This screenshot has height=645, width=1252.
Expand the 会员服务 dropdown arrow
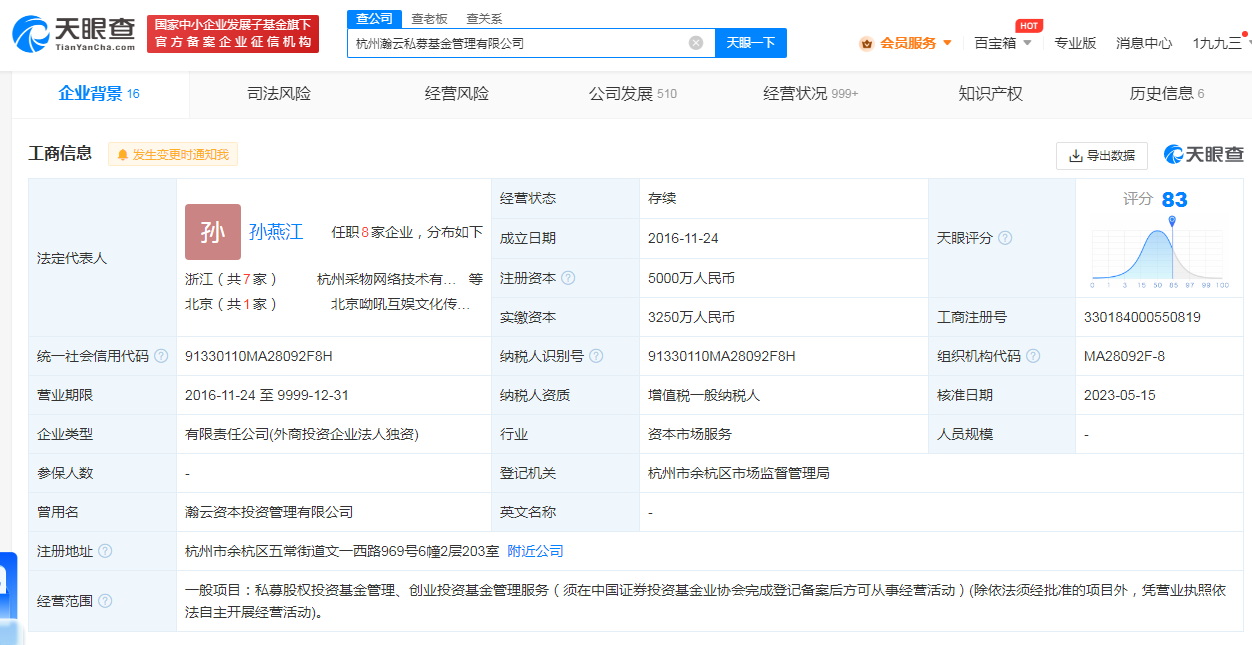947,43
